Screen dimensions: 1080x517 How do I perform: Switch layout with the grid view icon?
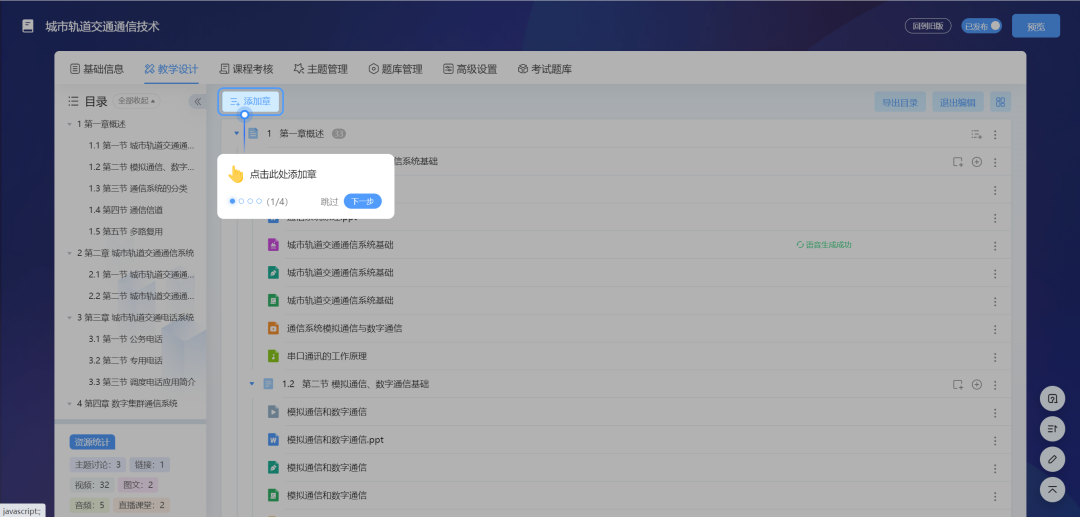[1000, 103]
